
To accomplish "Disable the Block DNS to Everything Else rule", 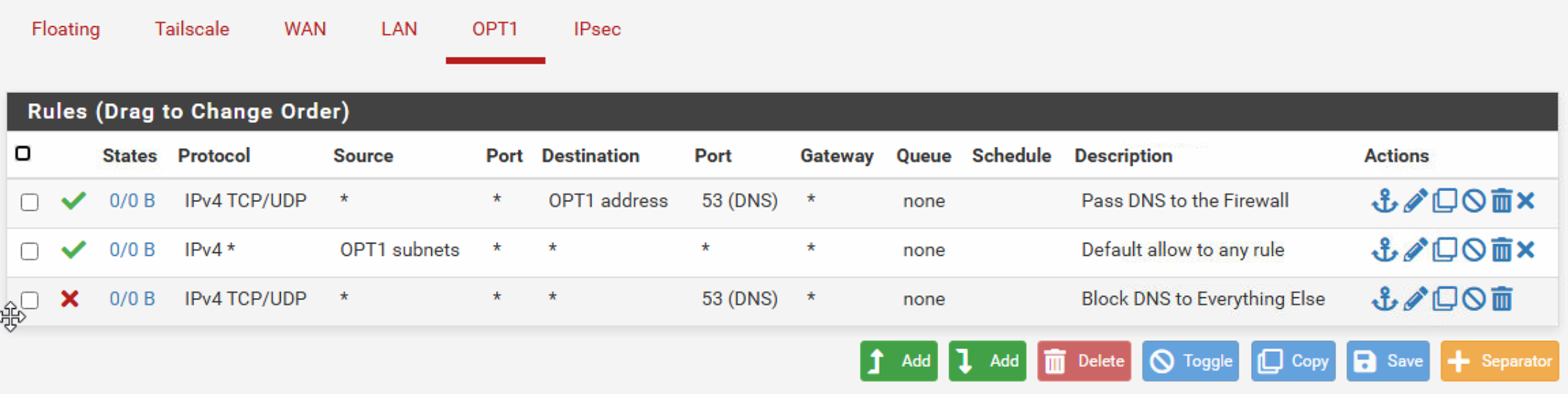I will [1473, 299].
